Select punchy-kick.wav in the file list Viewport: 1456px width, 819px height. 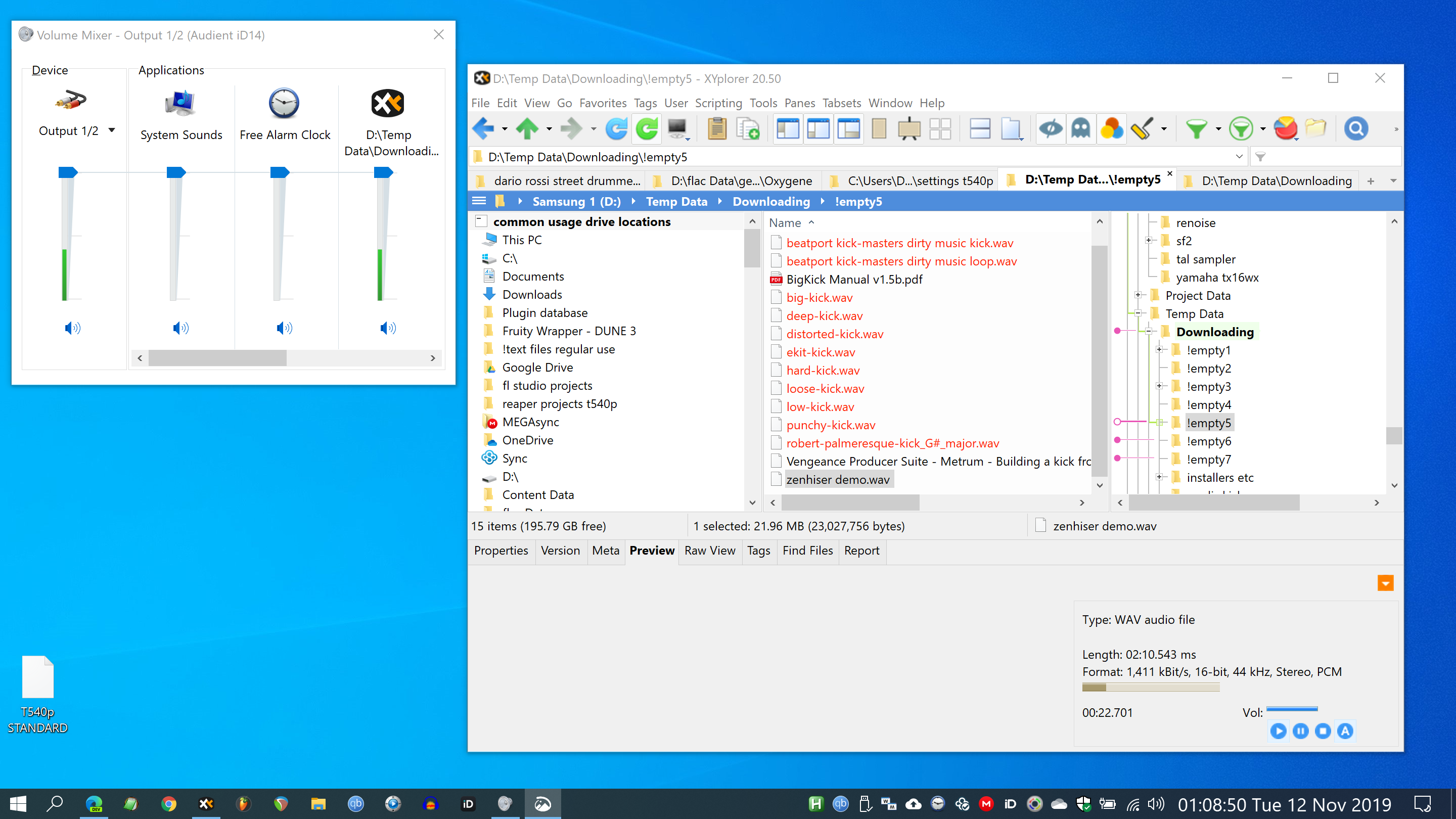point(831,425)
